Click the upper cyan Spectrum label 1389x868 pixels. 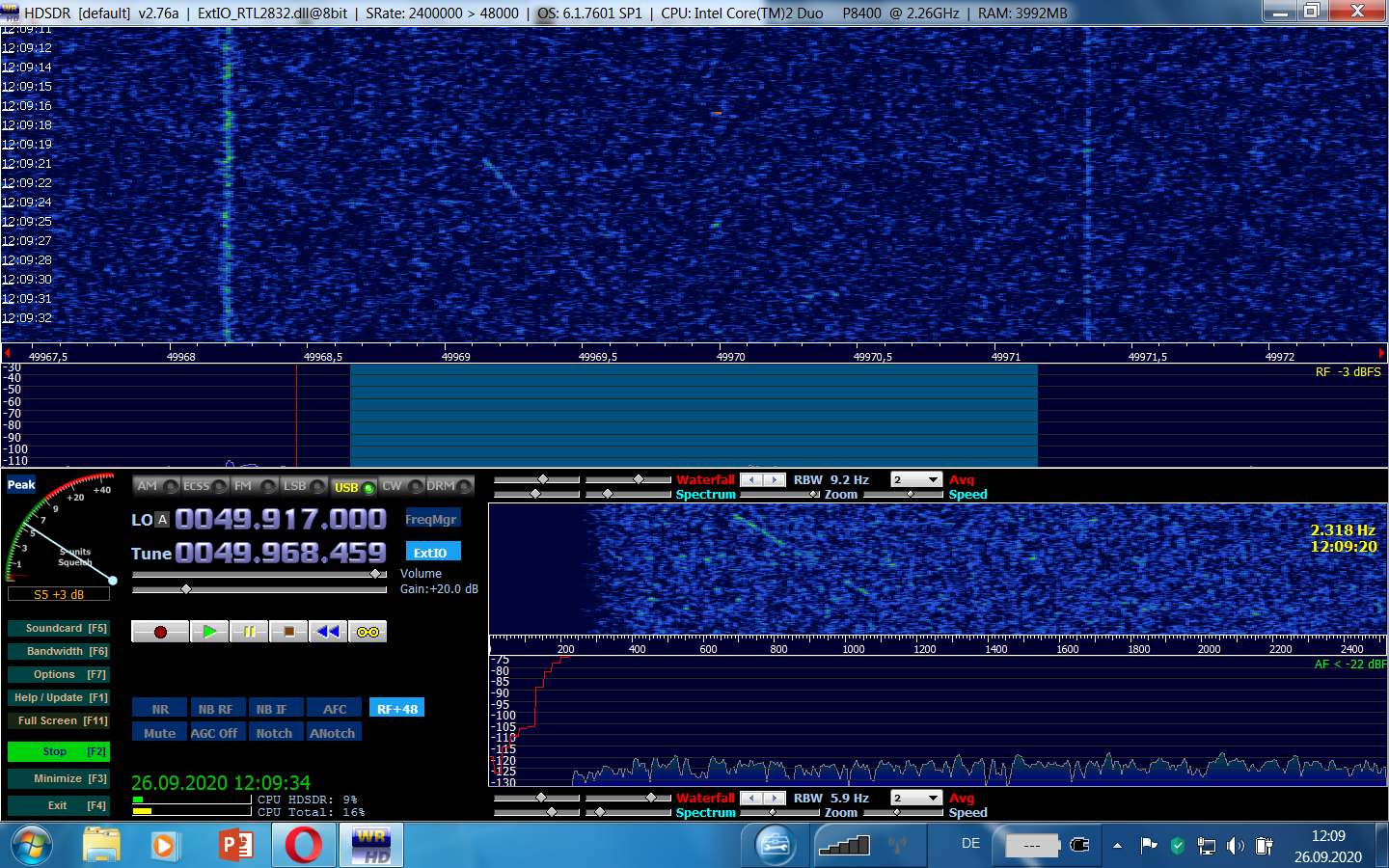coord(705,495)
